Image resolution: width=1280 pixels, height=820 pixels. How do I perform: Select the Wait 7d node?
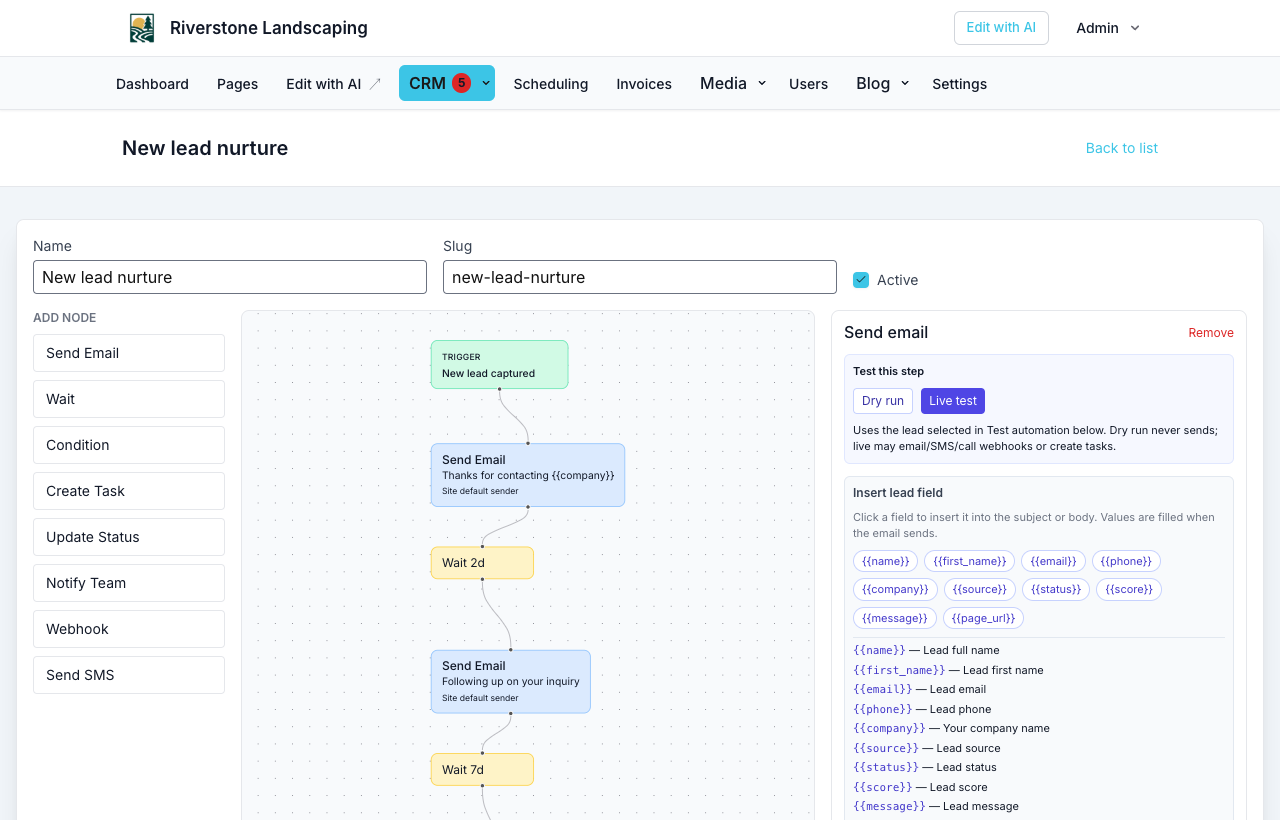coord(482,770)
